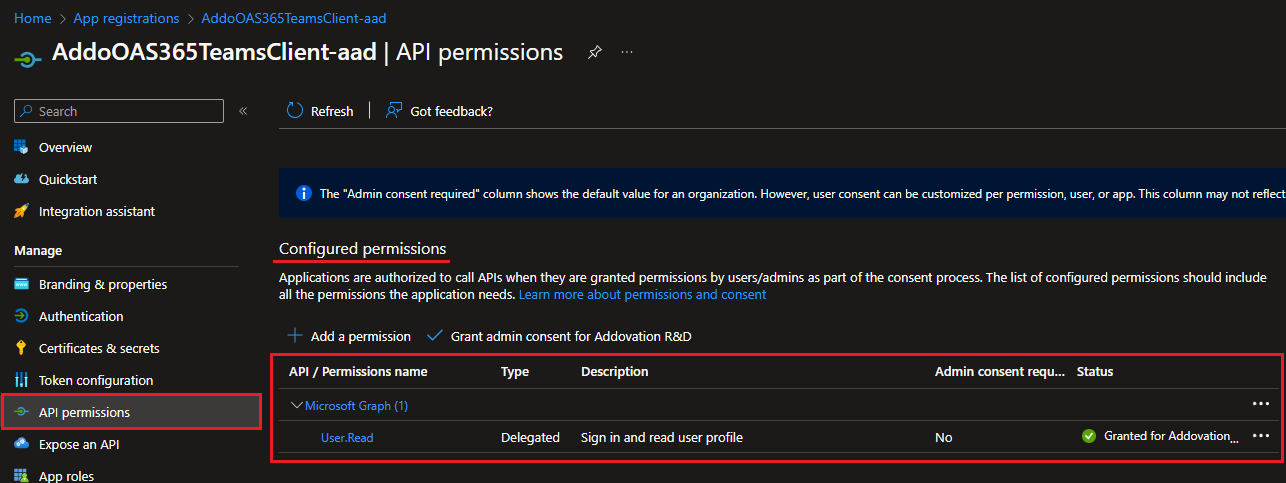The image size is (1286, 483).
Task: Open more options for User.Read row
Action: point(1260,436)
